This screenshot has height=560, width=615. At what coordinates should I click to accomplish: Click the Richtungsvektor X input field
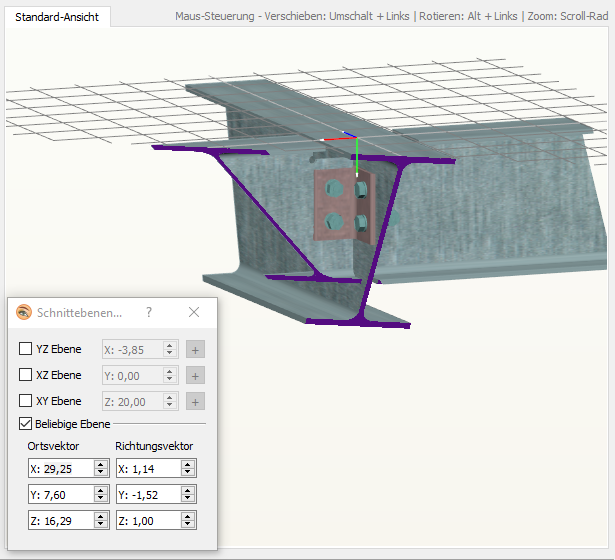tap(147, 468)
